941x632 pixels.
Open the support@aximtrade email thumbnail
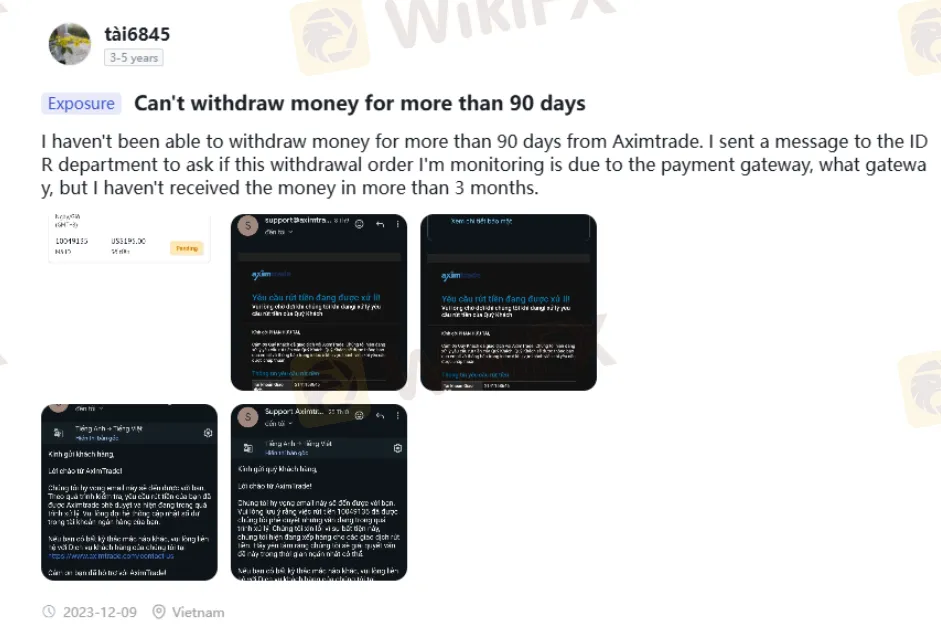[x=319, y=302]
